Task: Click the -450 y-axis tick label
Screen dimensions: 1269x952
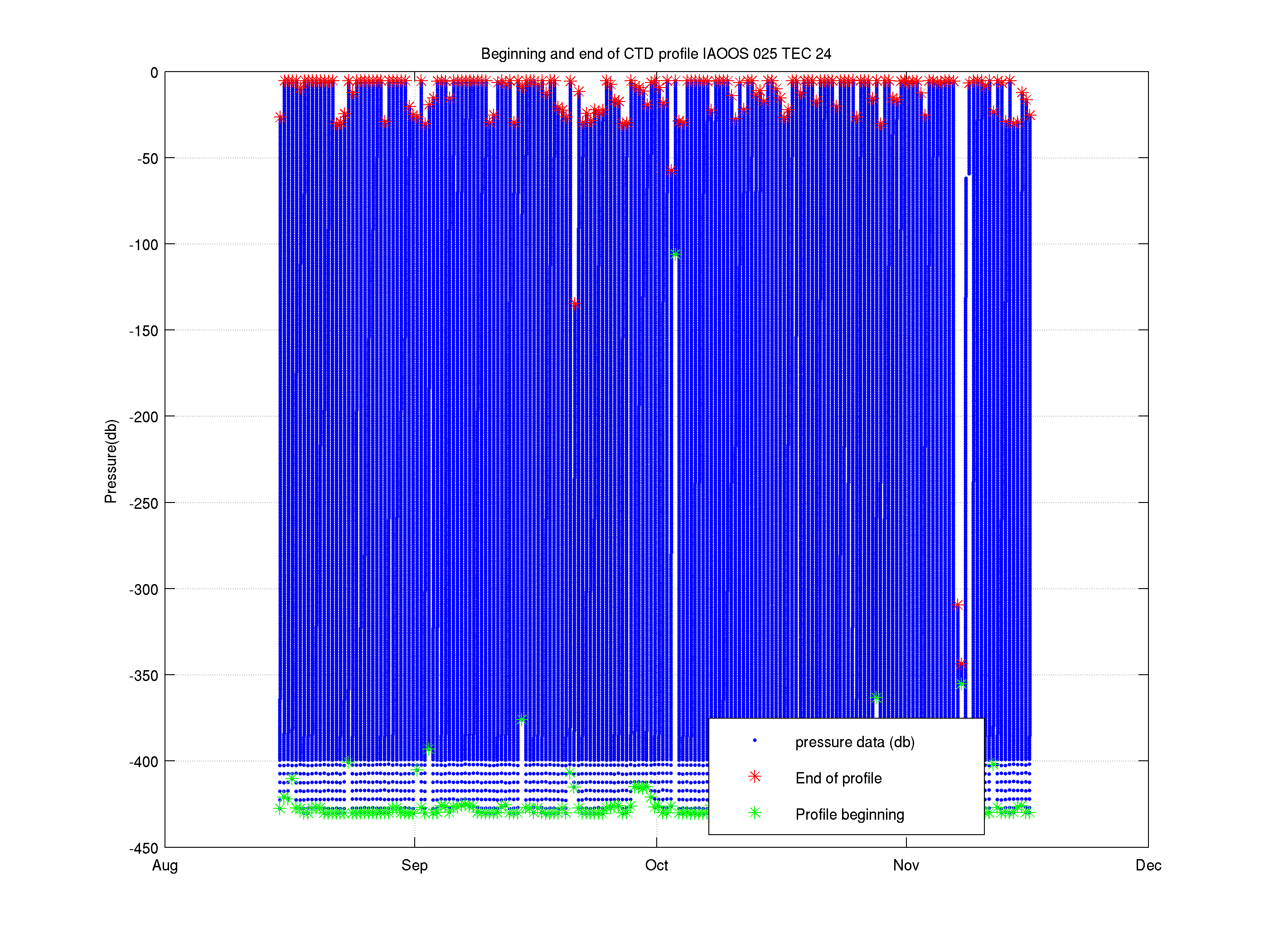Action: point(143,848)
